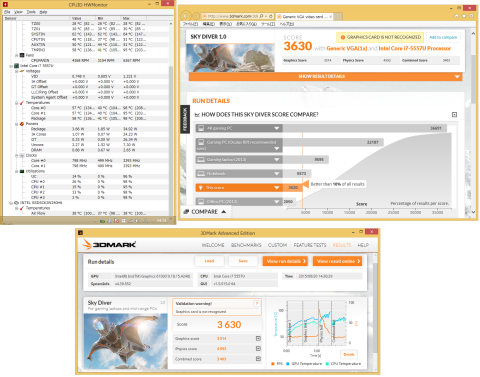The height and width of the screenshot is (377, 480).
Task: Click View run details button
Action: 285,261
